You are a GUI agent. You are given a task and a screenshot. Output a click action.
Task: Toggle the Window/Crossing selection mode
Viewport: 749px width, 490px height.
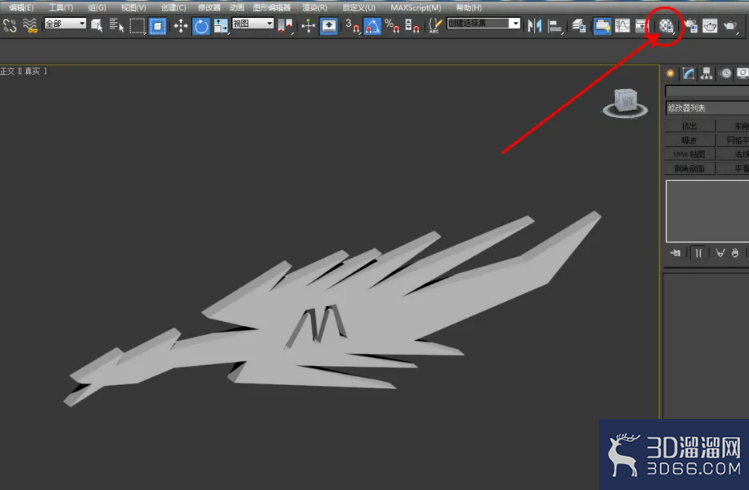pyautogui.click(x=158, y=26)
